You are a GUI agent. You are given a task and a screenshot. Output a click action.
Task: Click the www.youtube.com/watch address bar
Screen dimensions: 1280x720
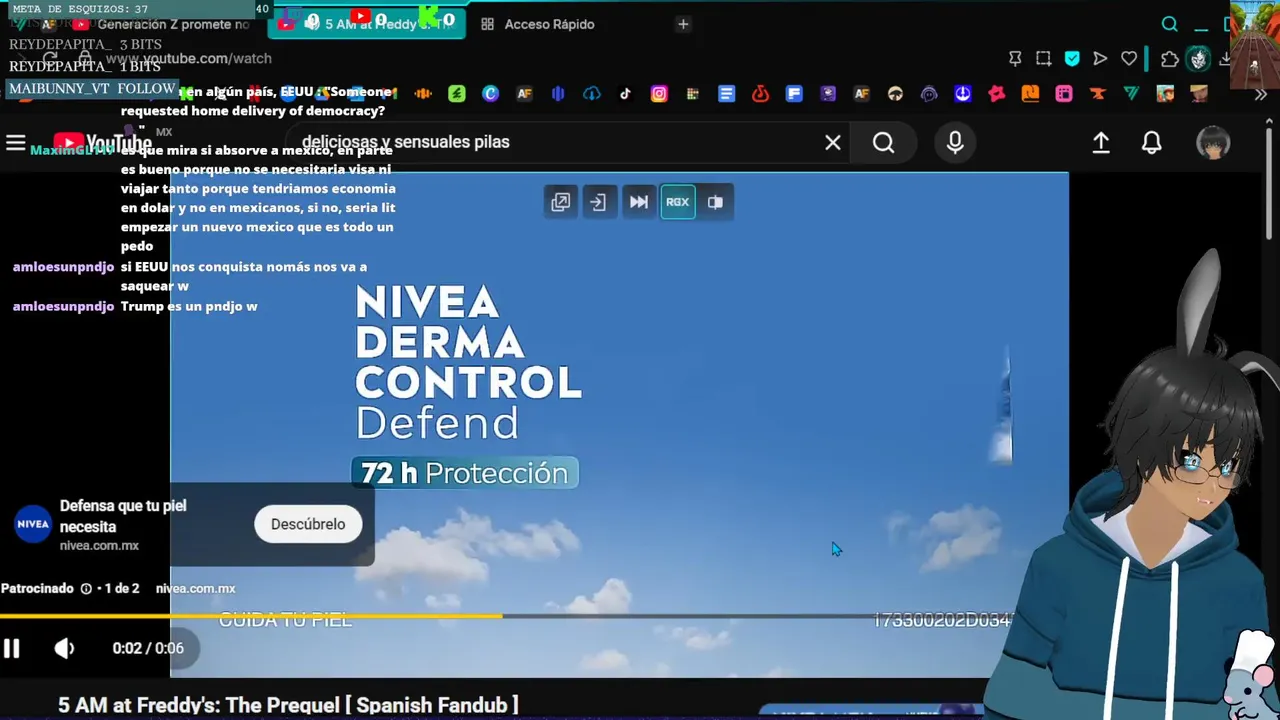tap(189, 59)
